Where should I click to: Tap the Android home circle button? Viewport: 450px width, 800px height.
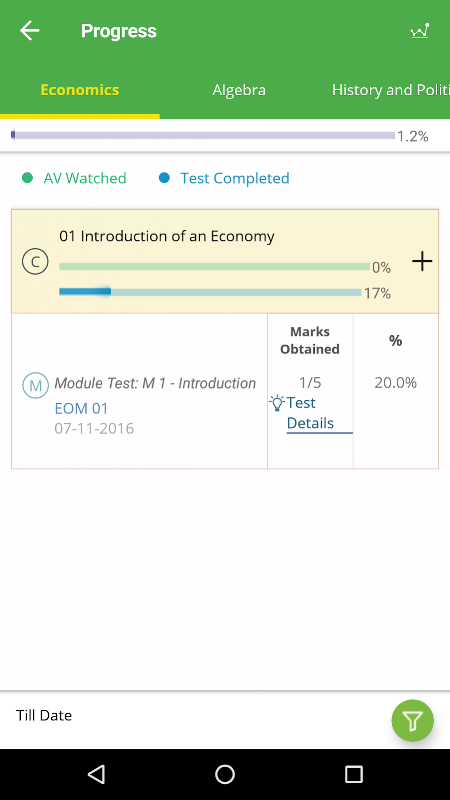pos(225,774)
